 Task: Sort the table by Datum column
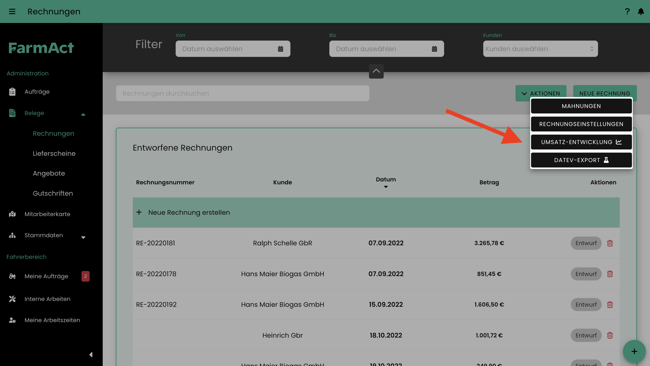386,182
